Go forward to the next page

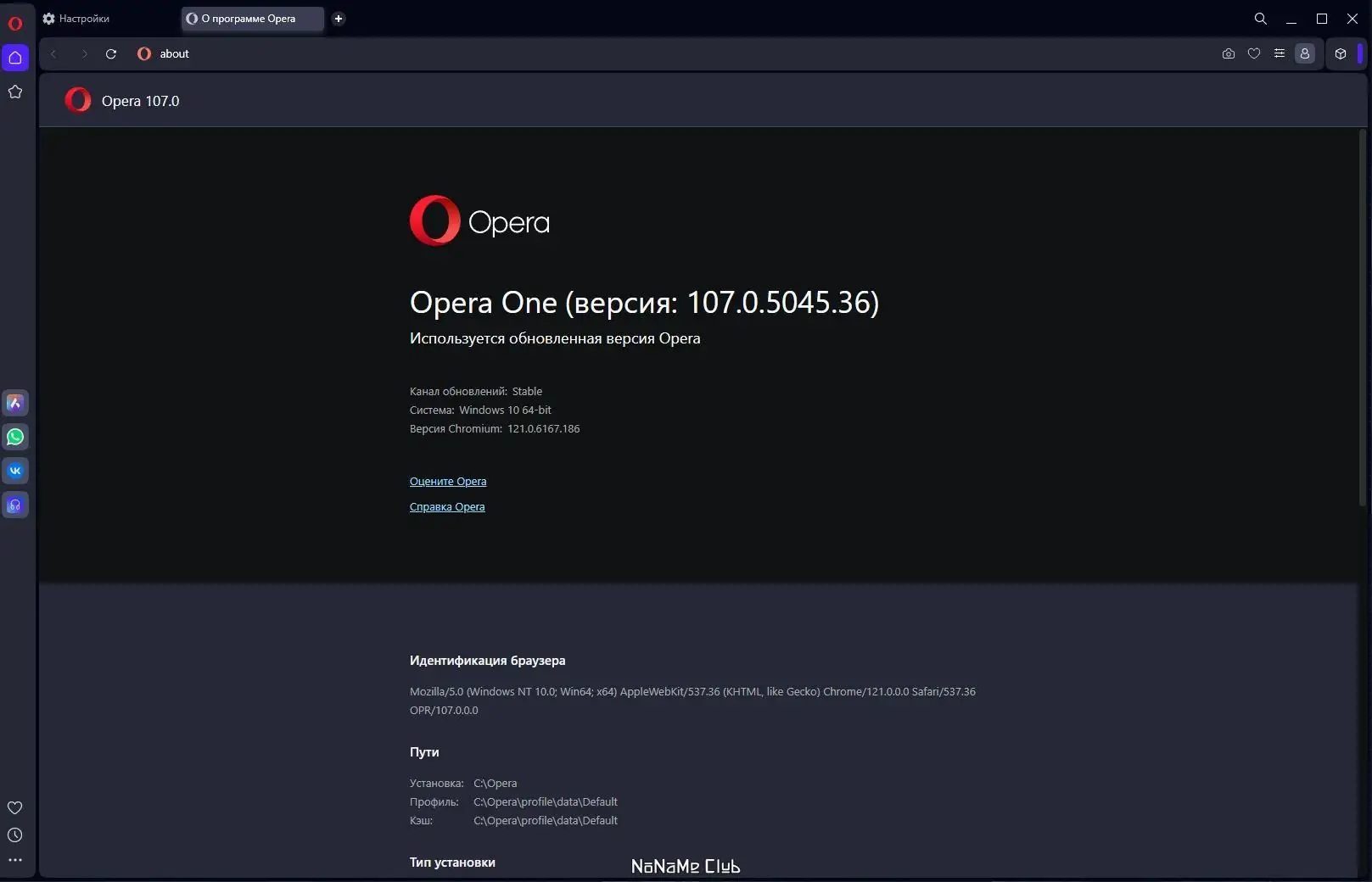tap(84, 53)
